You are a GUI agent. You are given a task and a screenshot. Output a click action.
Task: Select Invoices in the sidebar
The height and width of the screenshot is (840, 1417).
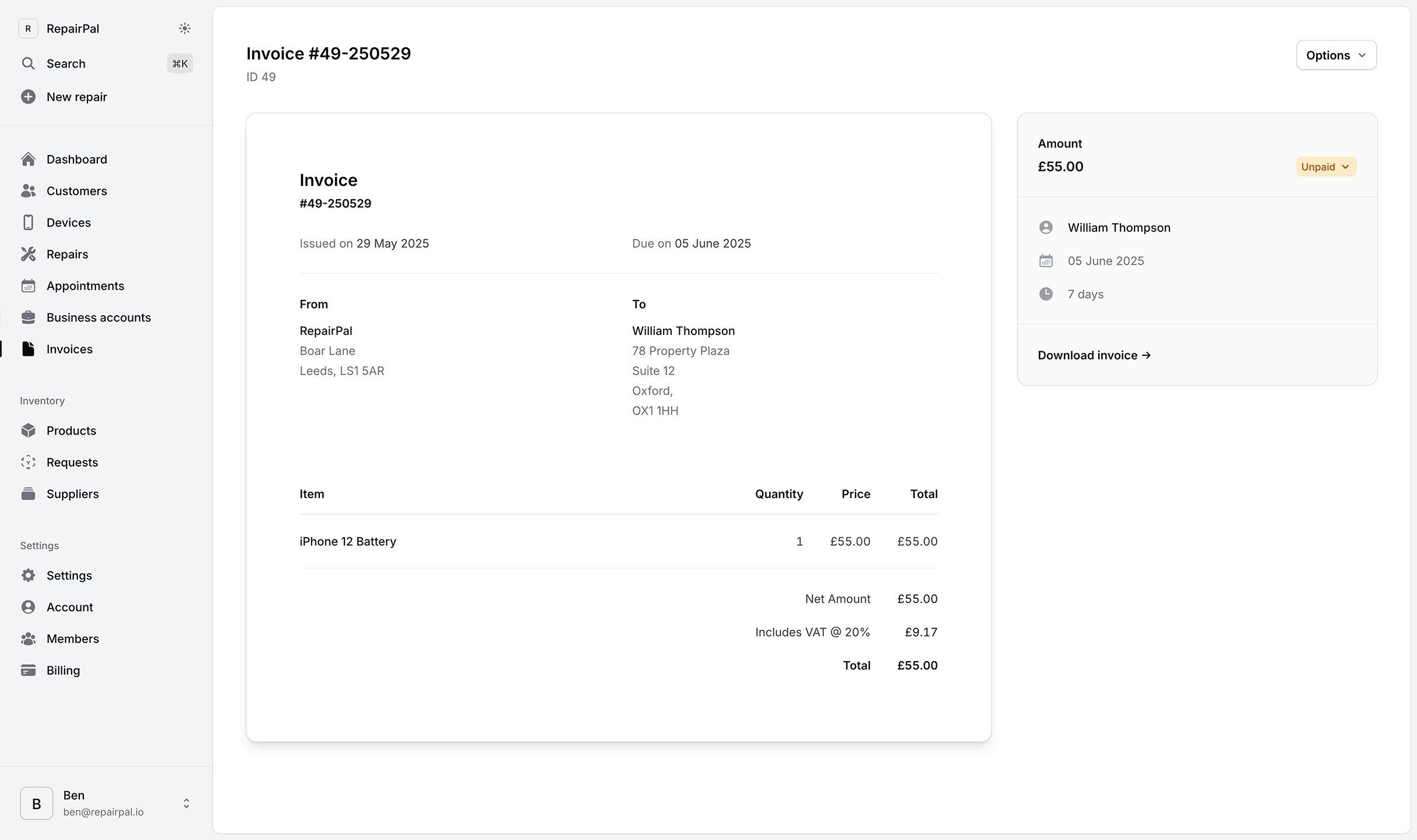pyautogui.click(x=69, y=349)
